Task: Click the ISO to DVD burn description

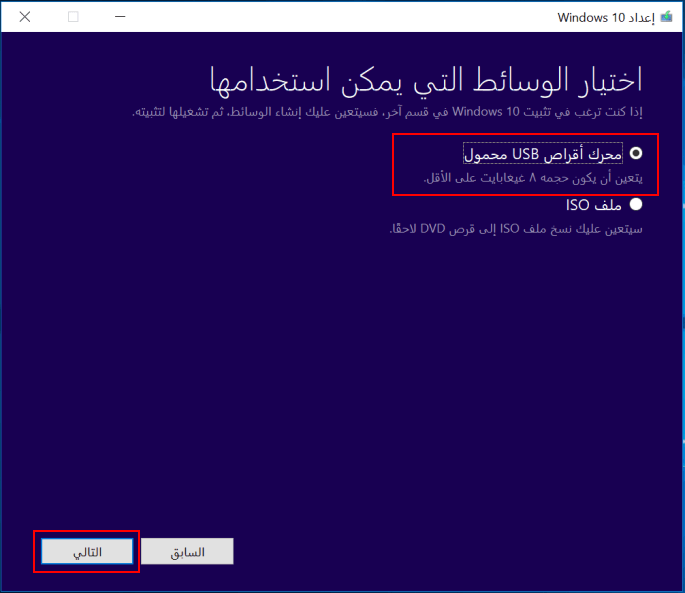Action: (x=515, y=229)
